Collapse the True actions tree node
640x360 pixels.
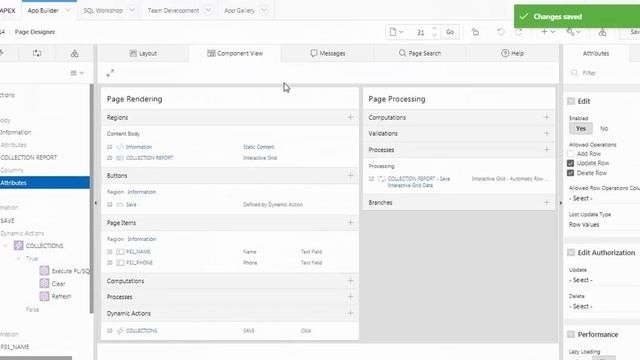18,258
